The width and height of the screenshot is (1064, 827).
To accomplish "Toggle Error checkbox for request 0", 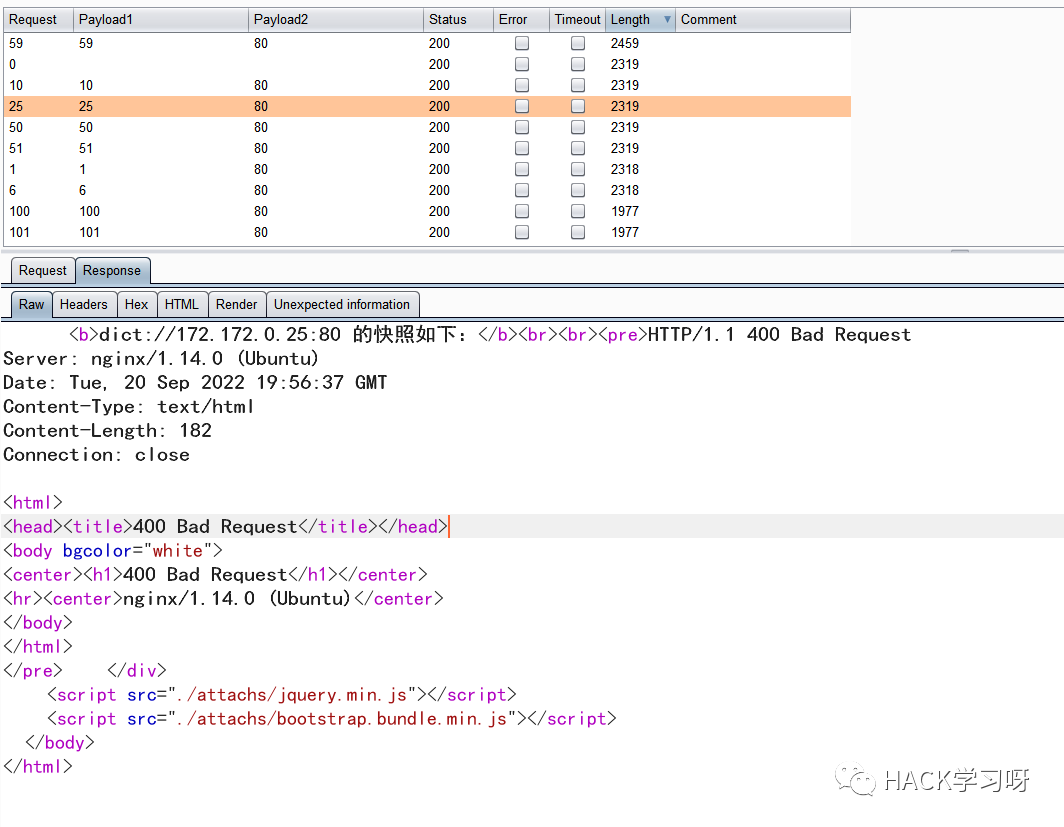I will [x=522, y=64].
